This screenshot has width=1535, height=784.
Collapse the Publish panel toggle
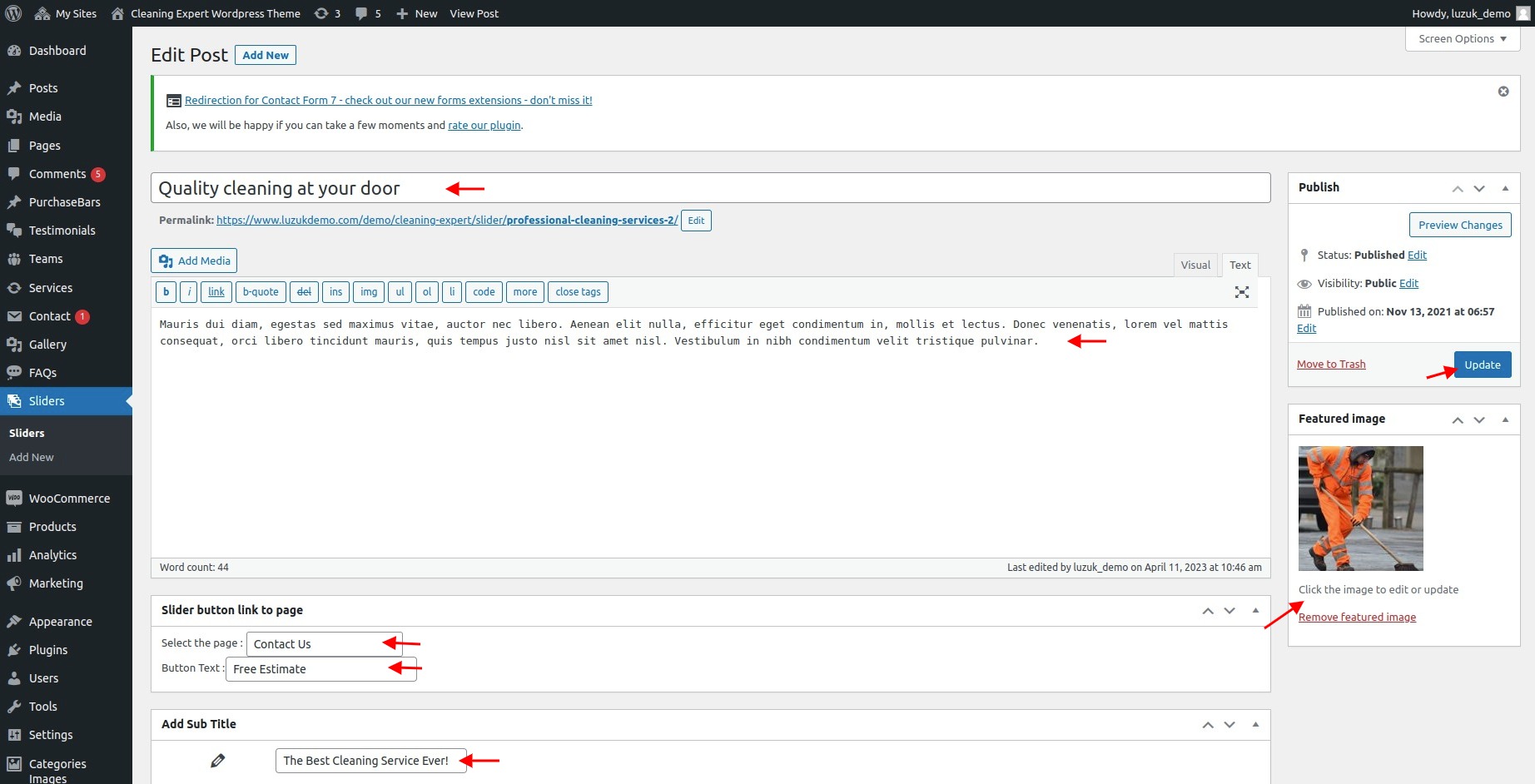1505,188
